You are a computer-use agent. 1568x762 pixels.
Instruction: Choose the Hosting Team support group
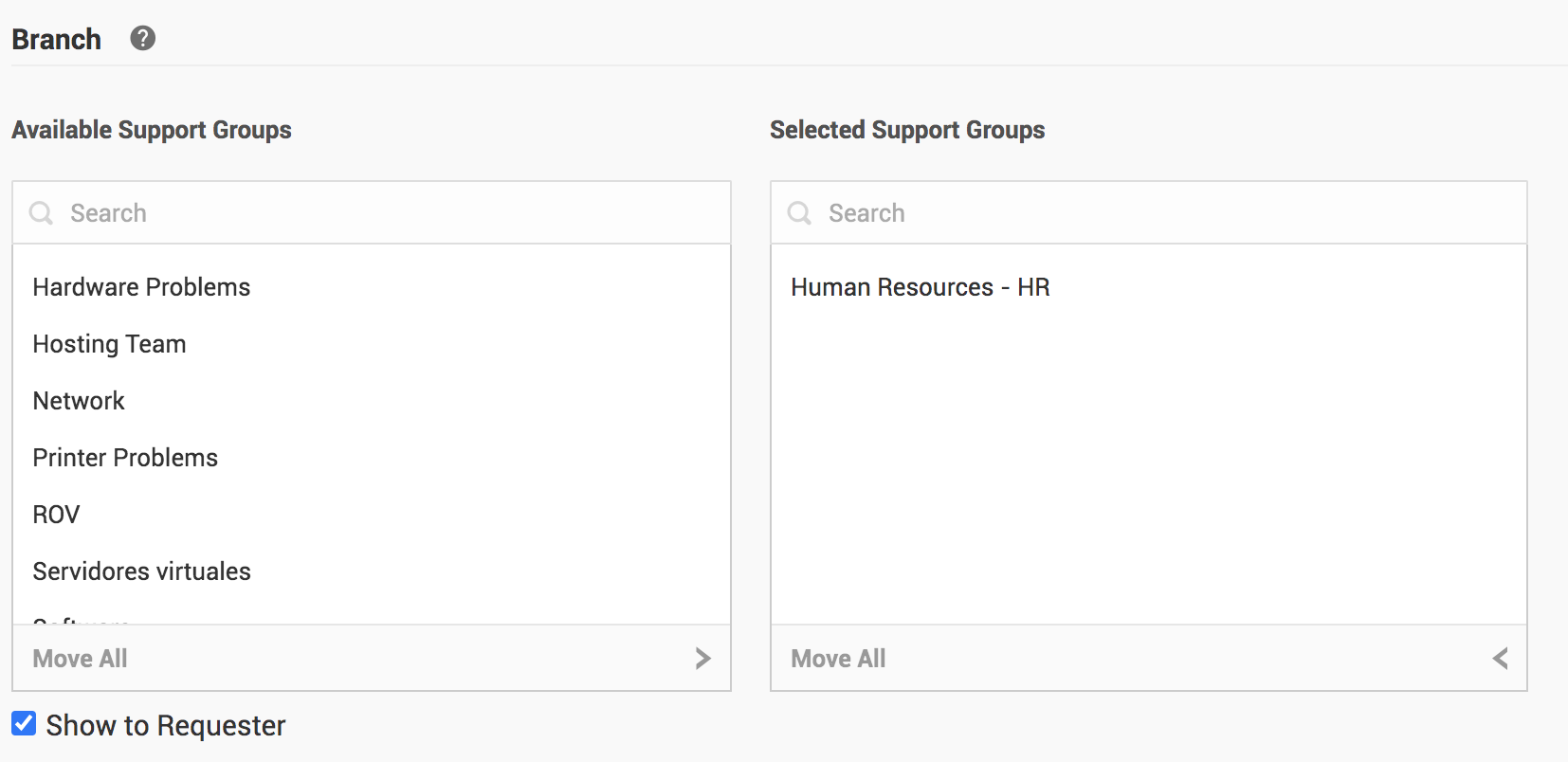pos(110,344)
